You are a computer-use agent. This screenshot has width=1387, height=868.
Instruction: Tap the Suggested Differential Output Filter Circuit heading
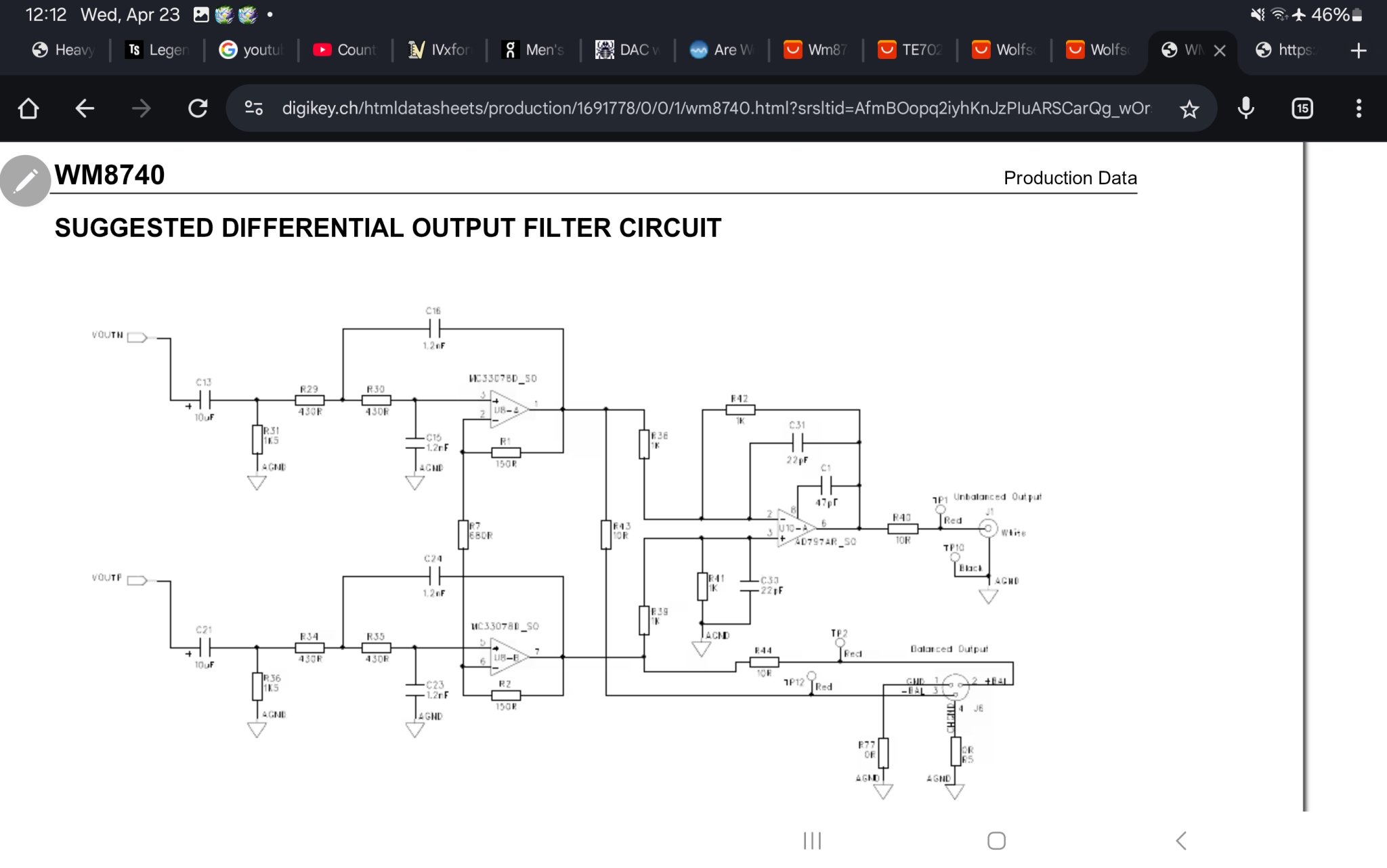click(x=388, y=228)
